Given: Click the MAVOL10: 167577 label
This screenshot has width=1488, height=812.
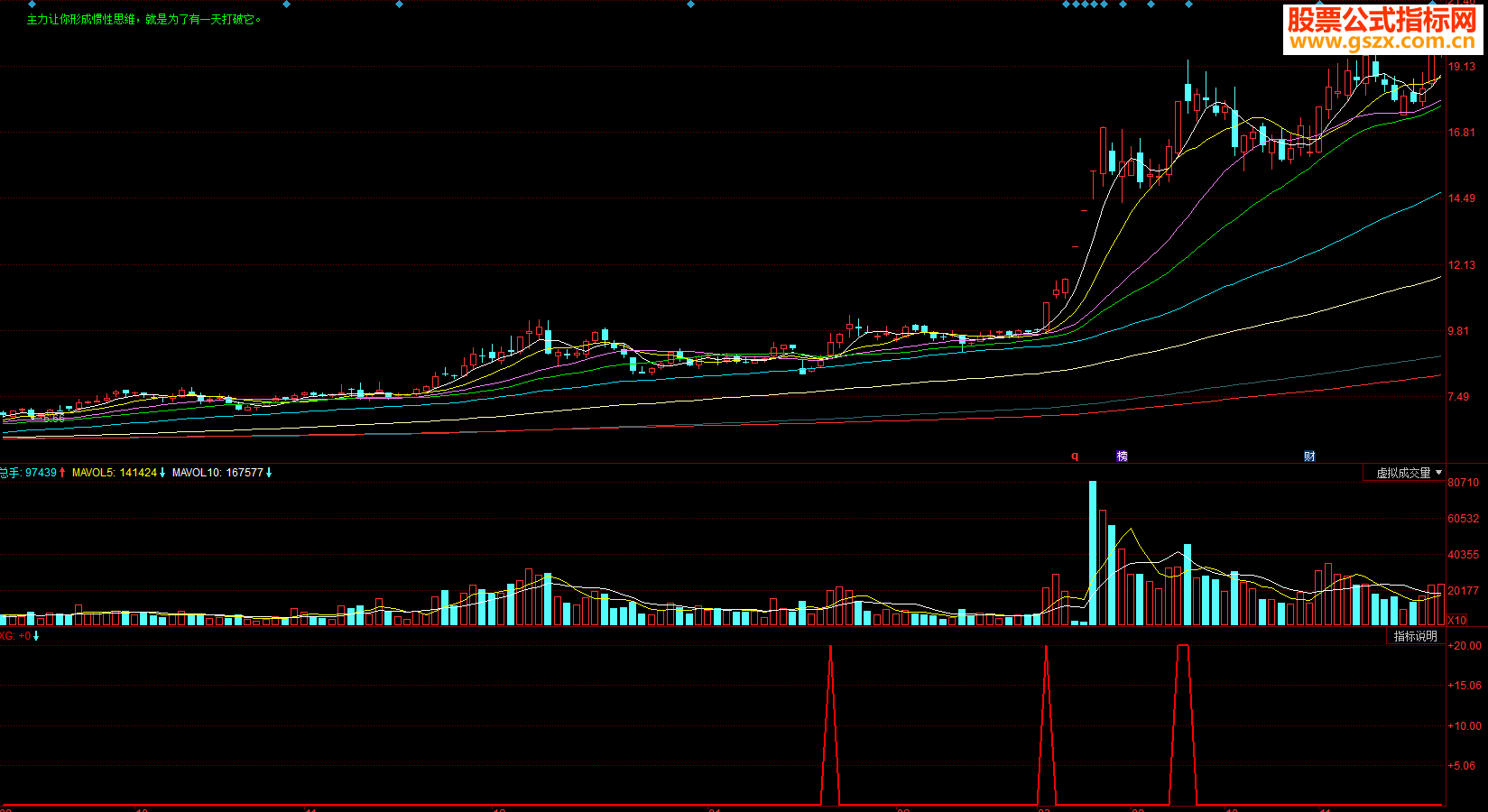Looking at the screenshot, I should click(x=222, y=473).
